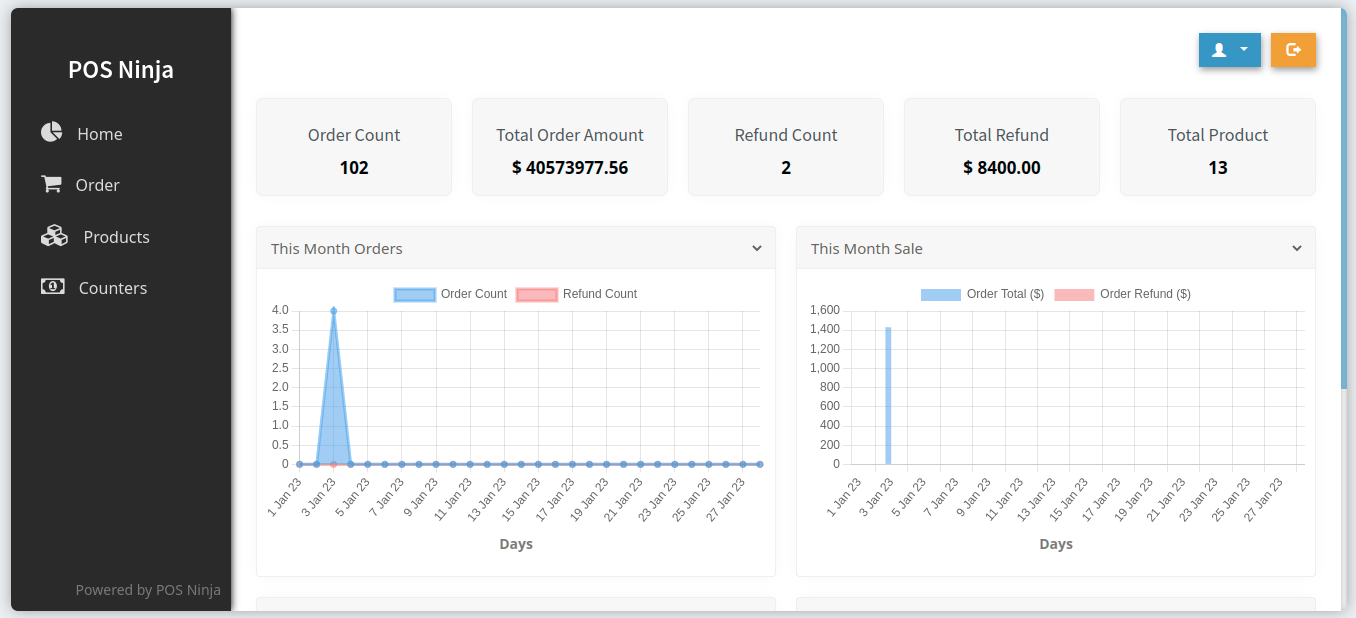Click the Counters money bill icon
The width and height of the screenshot is (1356, 618).
coord(52,287)
